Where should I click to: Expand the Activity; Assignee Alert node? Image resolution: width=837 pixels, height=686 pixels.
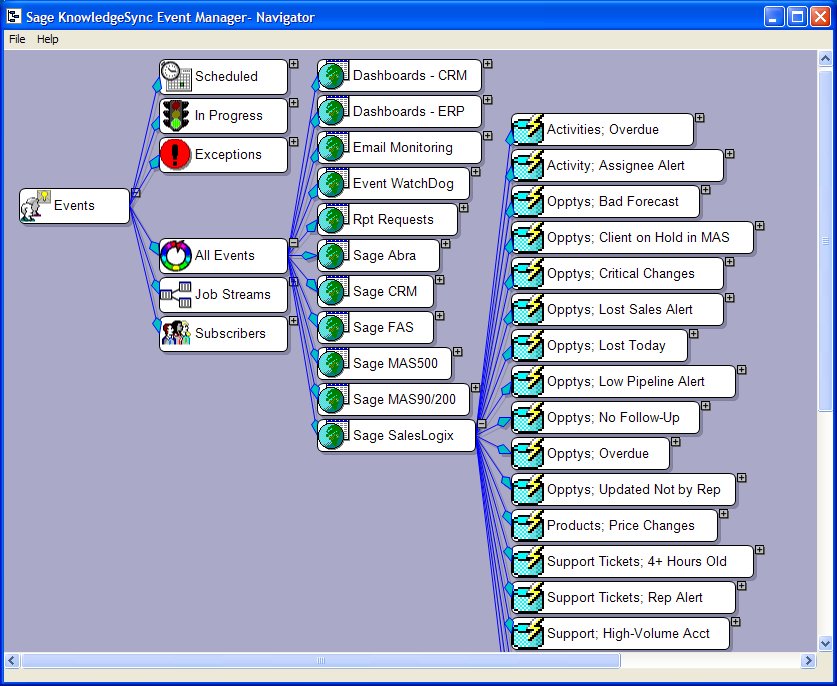click(x=730, y=154)
